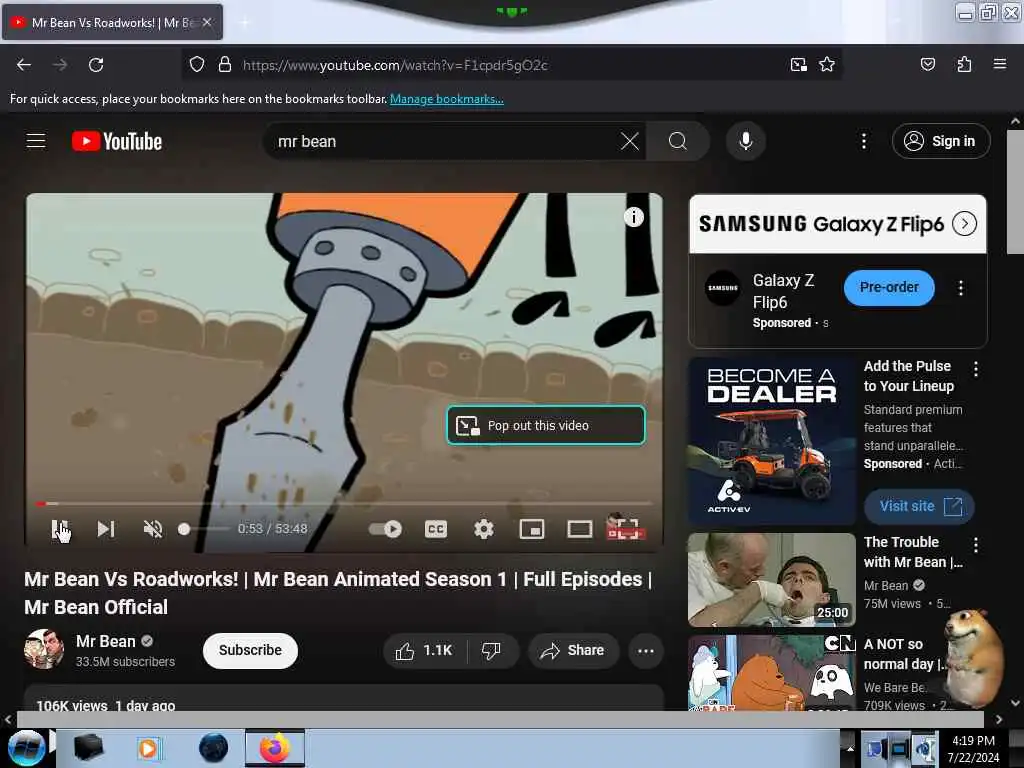Viewport: 1024px width, 768px height.
Task: Enable theater mode view
Action: tap(579, 529)
